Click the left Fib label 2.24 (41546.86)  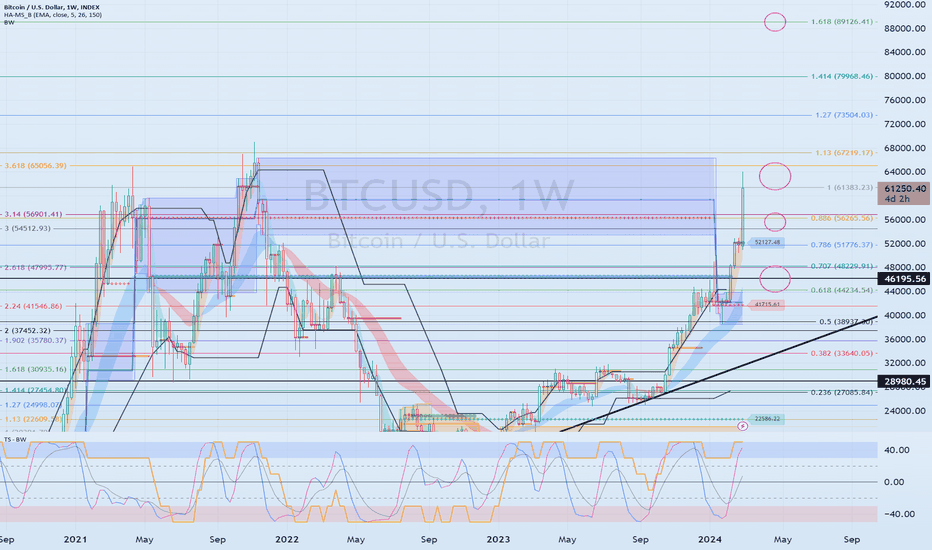pos(33,306)
